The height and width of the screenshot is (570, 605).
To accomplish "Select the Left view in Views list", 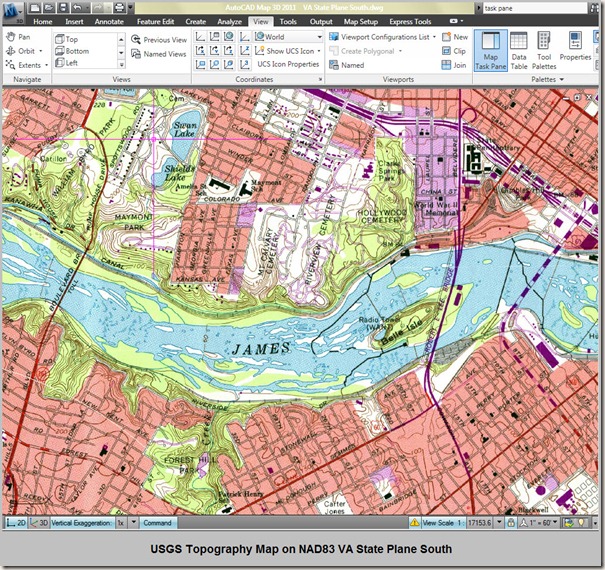I will click(x=66, y=63).
